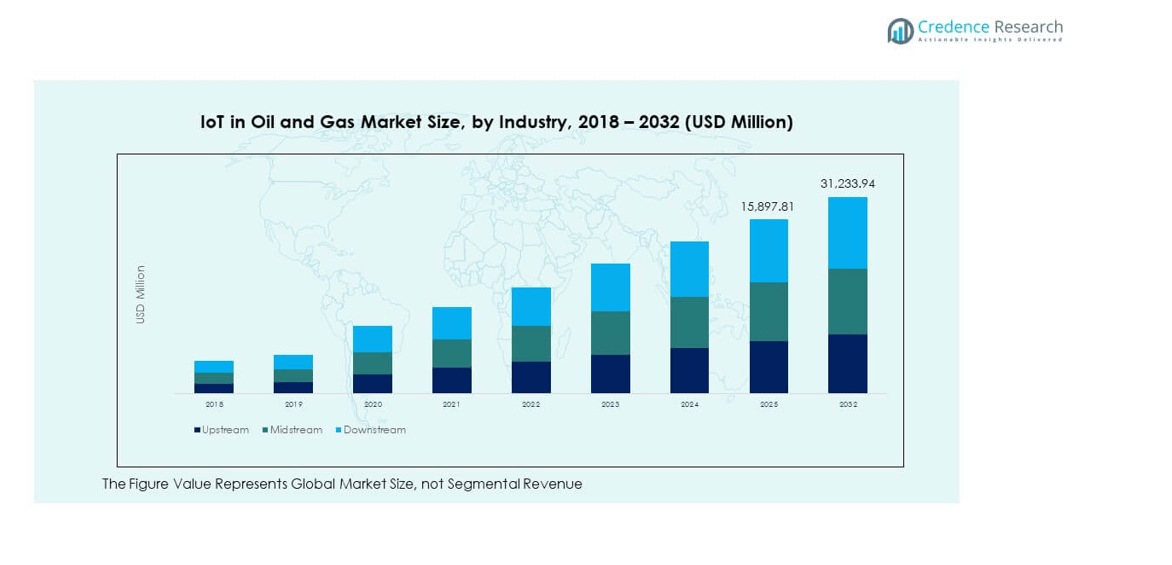The image size is (1172, 565).
Task: Click the 2022 year axis label
Action: click(x=531, y=404)
